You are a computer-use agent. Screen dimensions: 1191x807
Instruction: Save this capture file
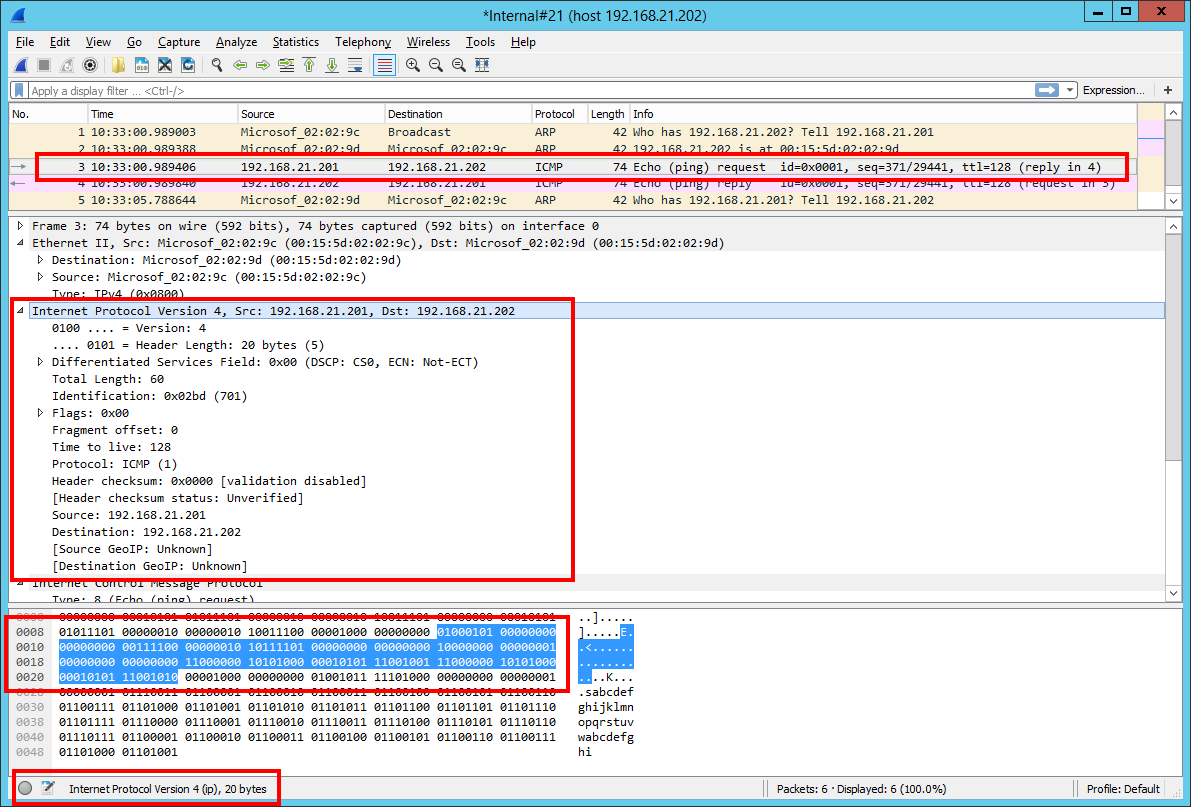click(141, 65)
